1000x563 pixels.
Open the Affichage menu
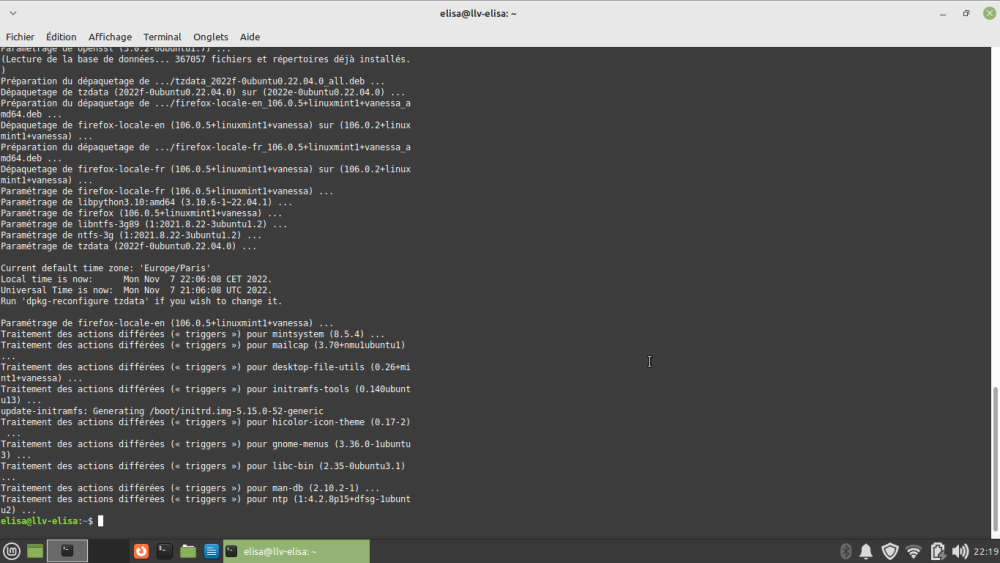[x=110, y=37]
